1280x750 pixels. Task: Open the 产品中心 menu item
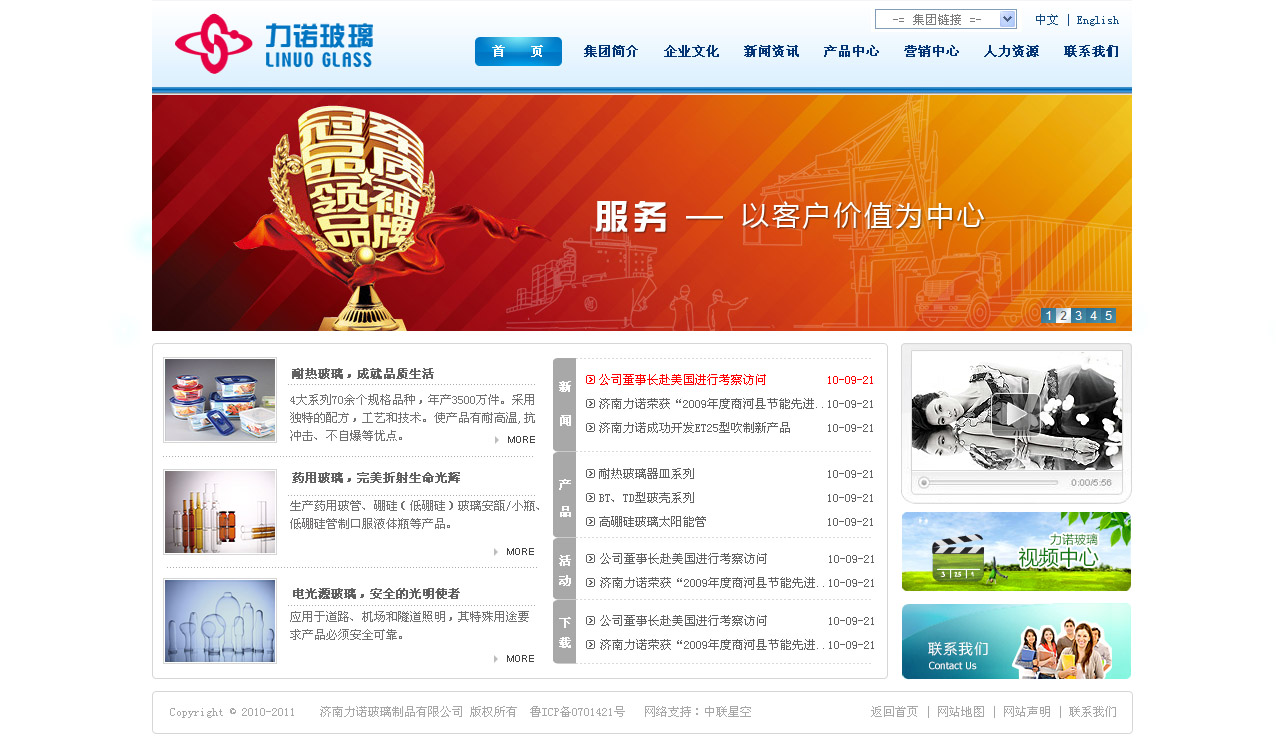point(851,52)
